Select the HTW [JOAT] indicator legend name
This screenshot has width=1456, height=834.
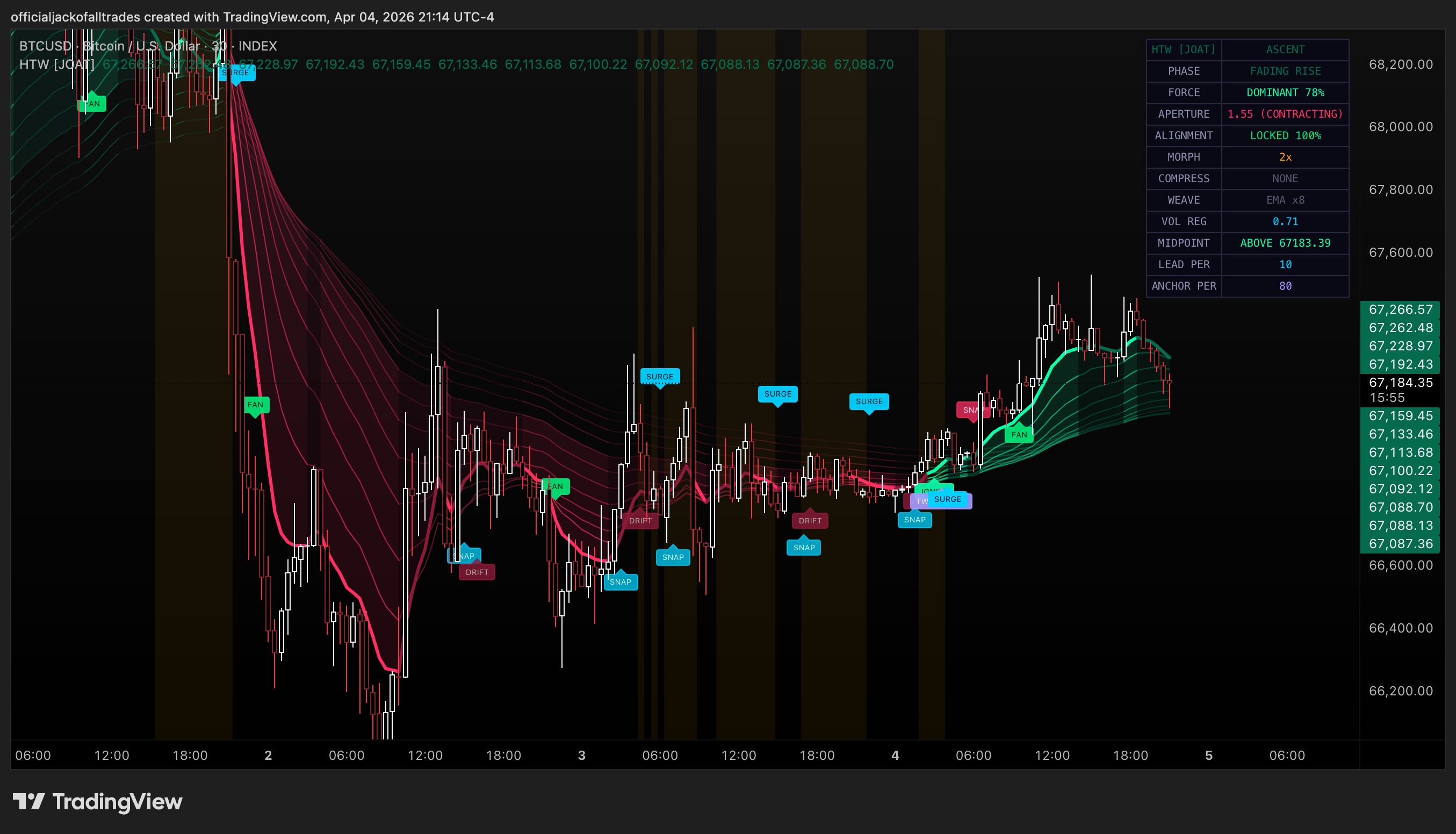57,64
